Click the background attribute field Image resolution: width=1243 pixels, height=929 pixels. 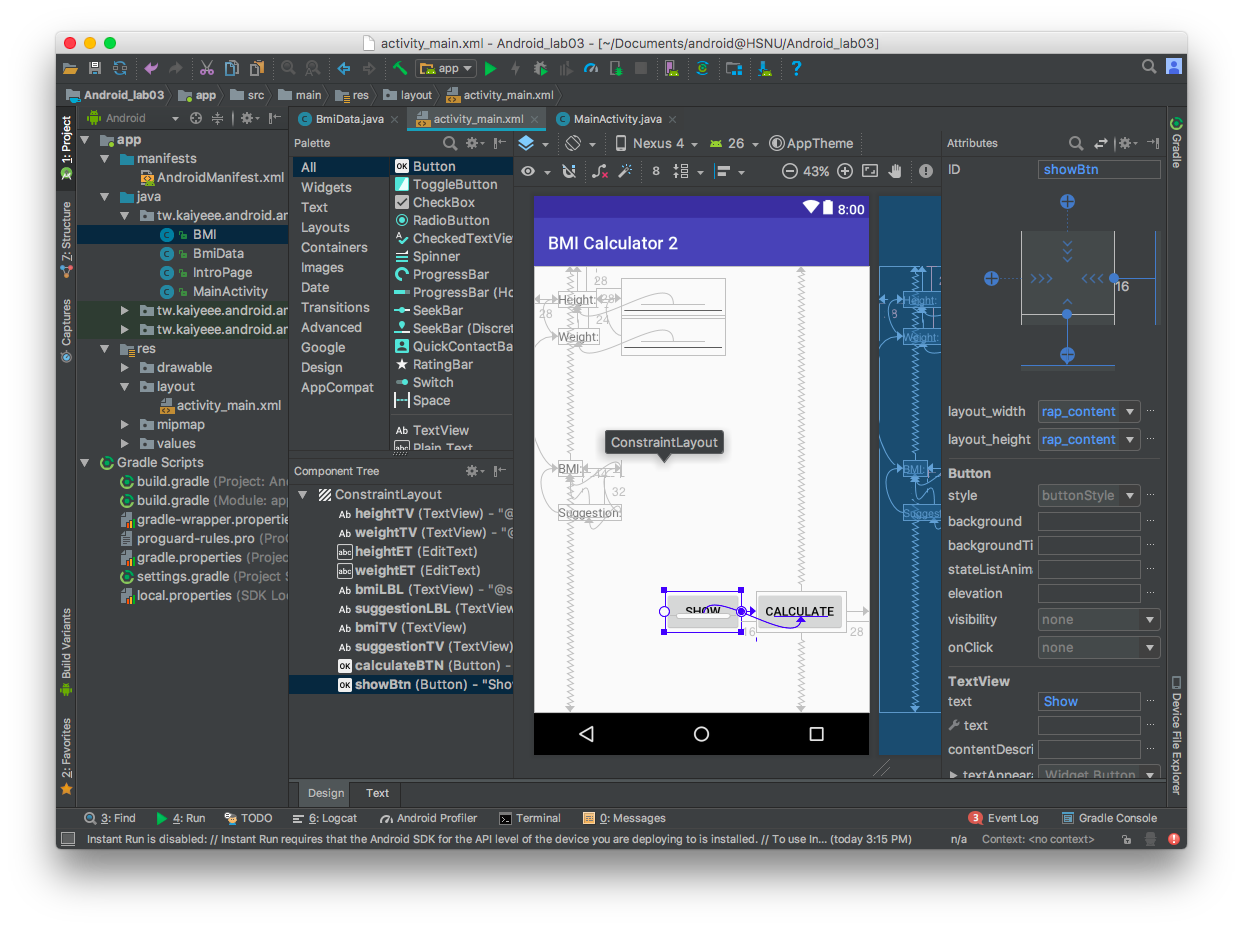(x=1089, y=521)
